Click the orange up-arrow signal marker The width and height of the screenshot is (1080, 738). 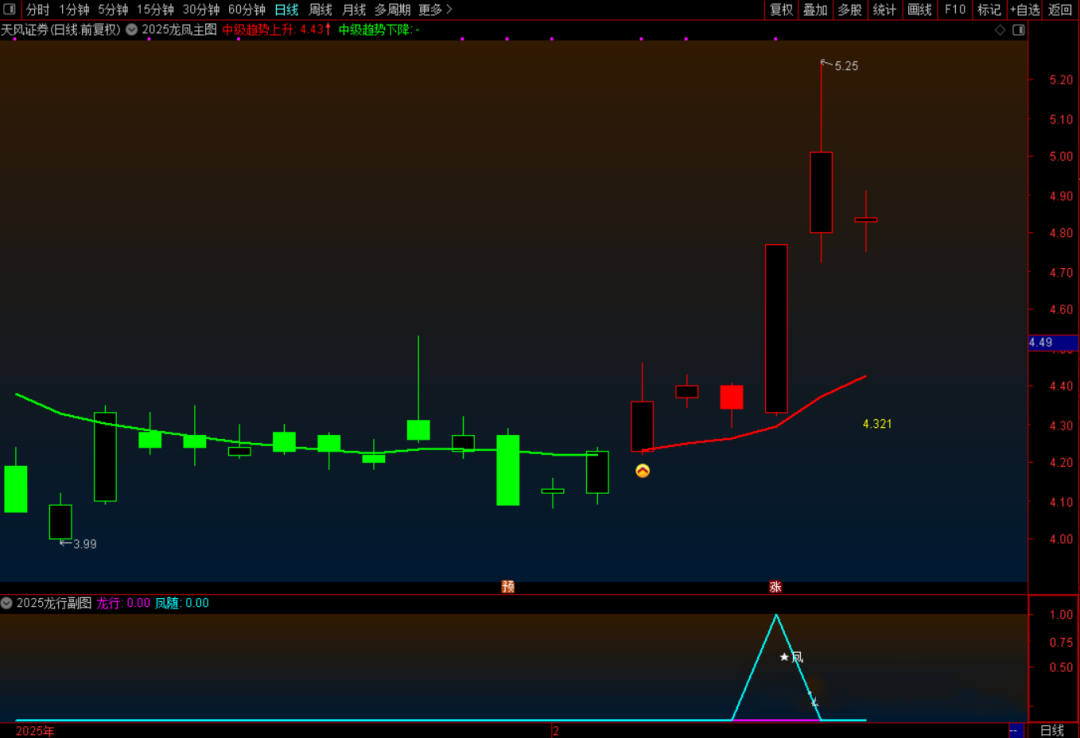[x=642, y=470]
